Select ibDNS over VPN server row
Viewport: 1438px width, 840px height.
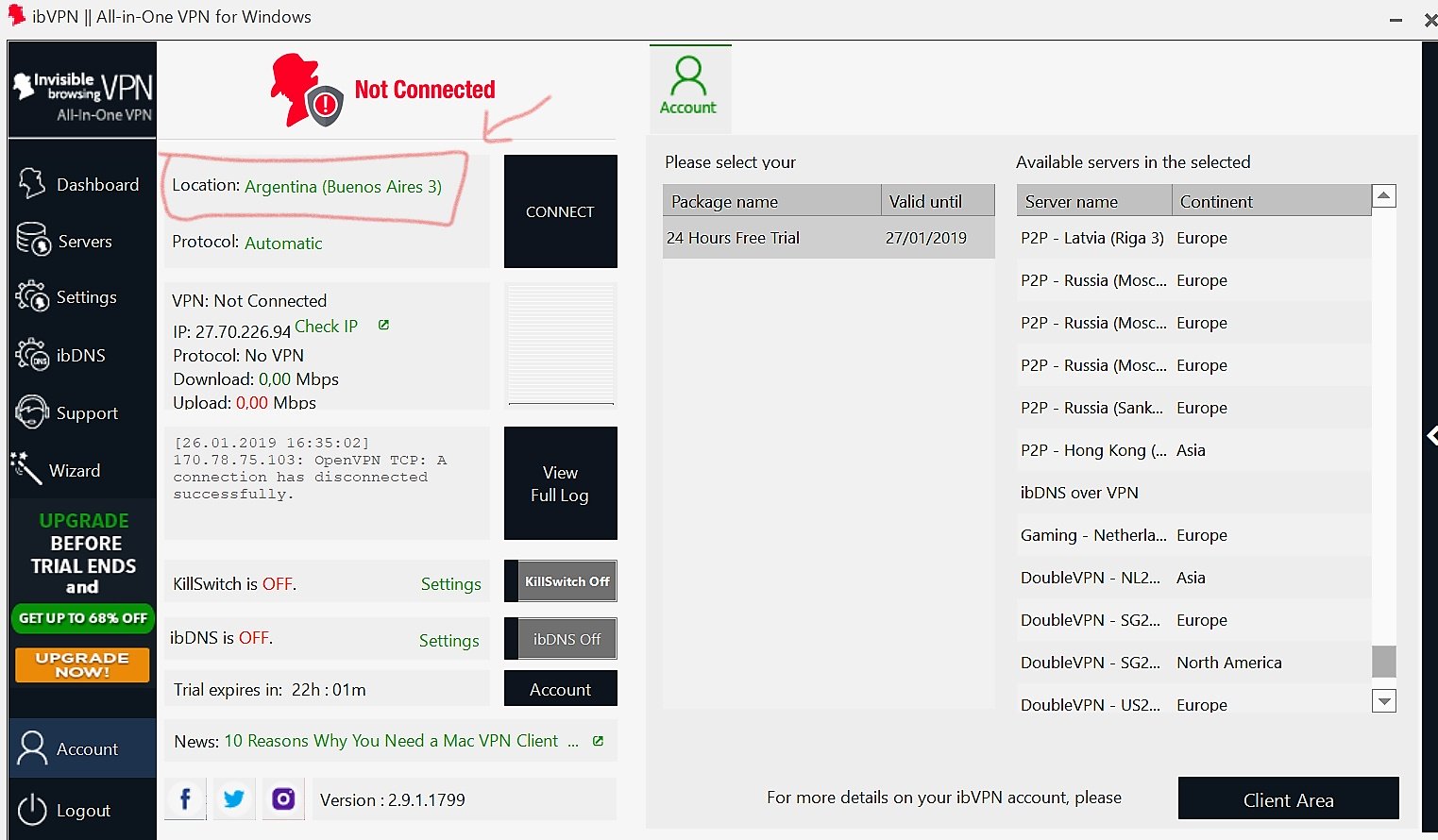1193,493
